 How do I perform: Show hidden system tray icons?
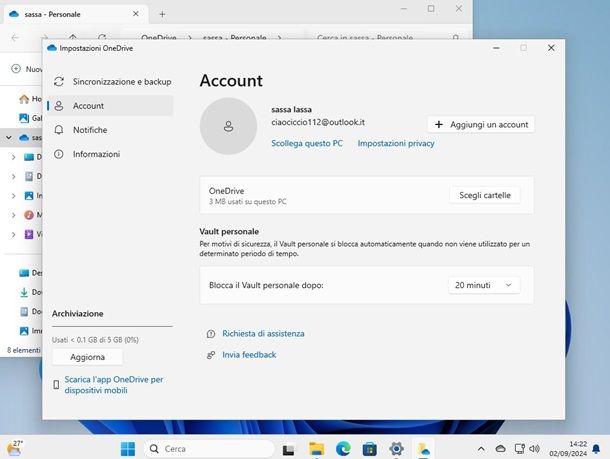pos(481,449)
